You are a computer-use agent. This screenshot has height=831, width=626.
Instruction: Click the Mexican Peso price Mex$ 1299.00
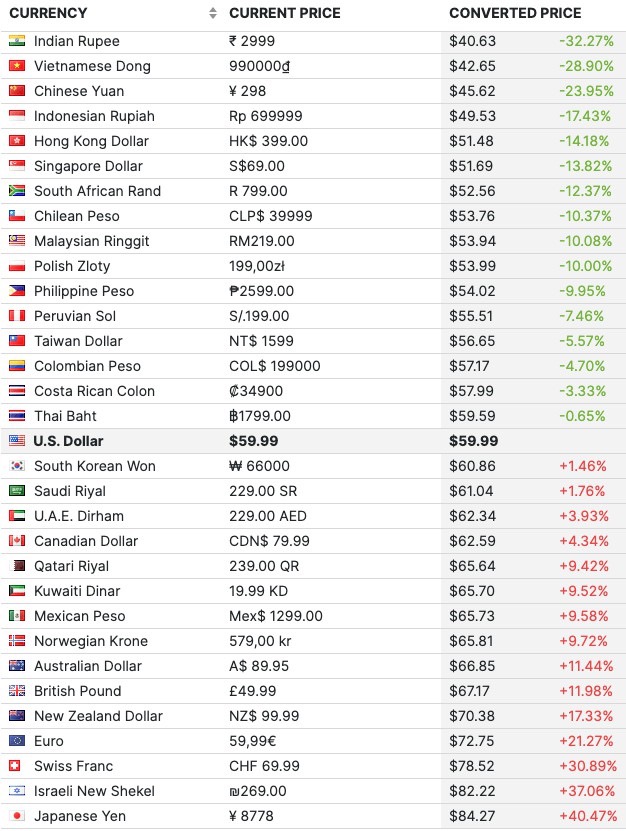coord(275,616)
